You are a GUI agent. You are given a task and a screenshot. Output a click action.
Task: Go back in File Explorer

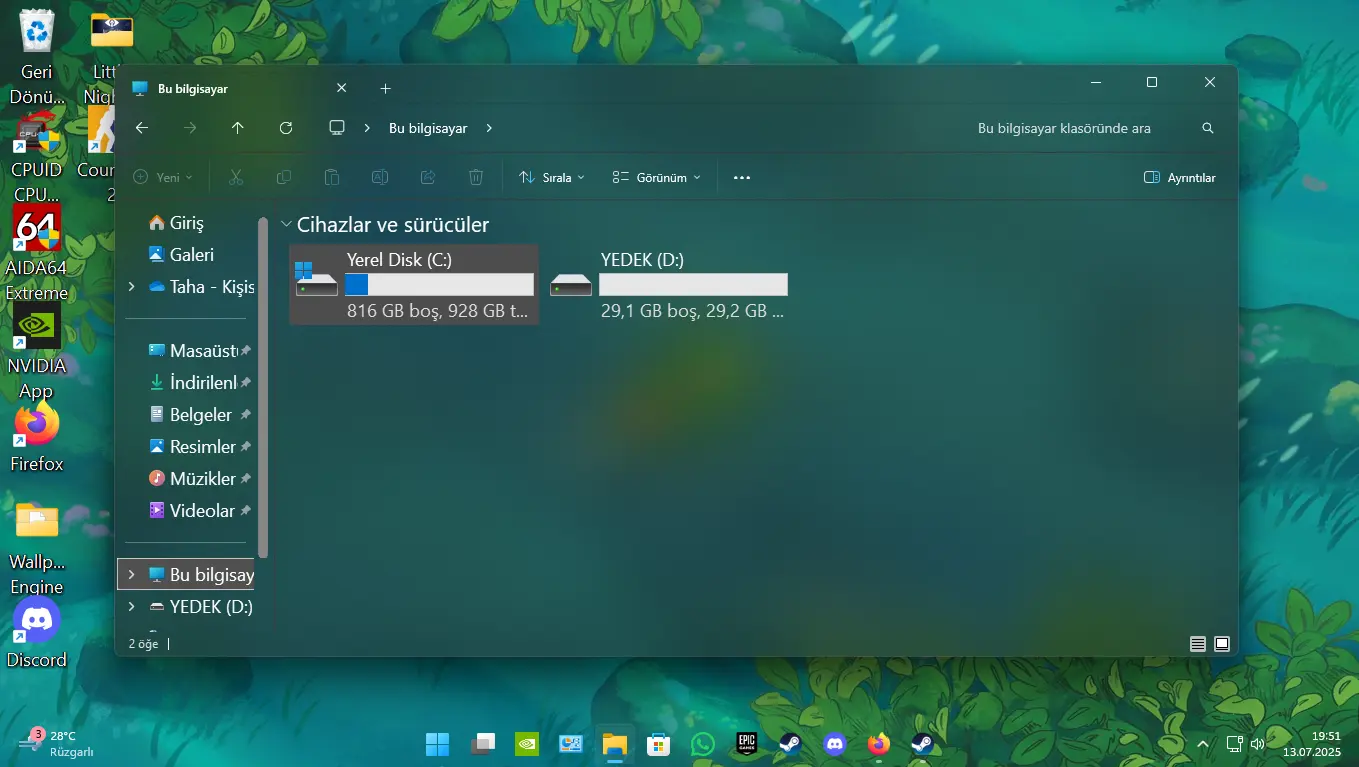[x=142, y=128]
